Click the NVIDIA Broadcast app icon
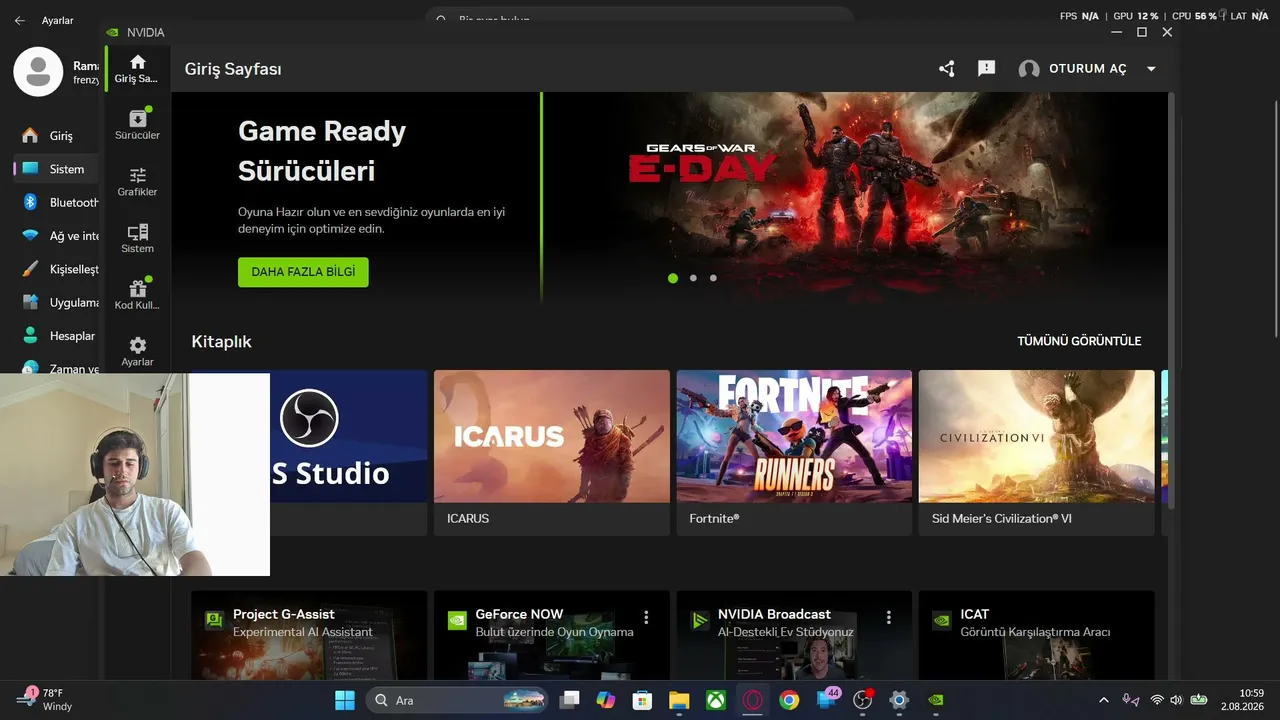 tap(699, 620)
